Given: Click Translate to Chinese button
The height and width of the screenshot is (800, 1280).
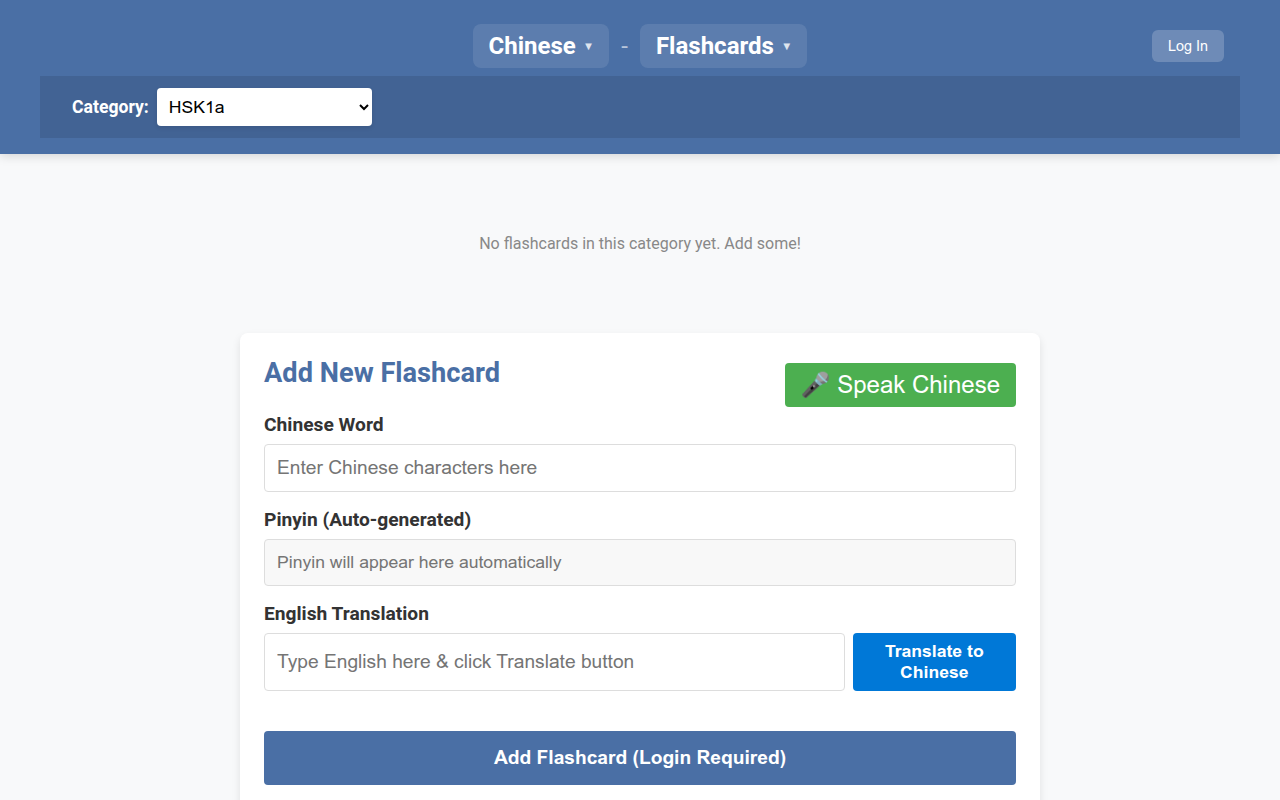Looking at the screenshot, I should pos(934,662).
